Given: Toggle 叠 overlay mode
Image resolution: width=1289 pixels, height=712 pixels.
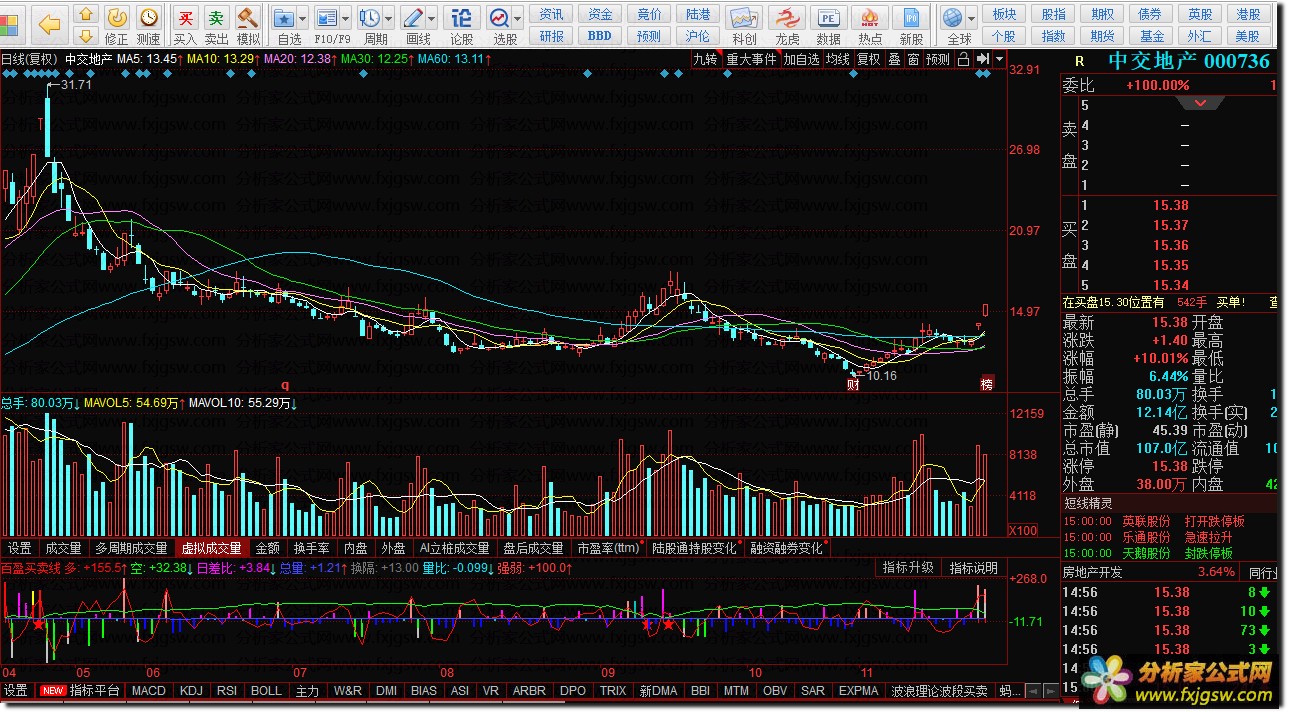Looking at the screenshot, I should point(894,59).
